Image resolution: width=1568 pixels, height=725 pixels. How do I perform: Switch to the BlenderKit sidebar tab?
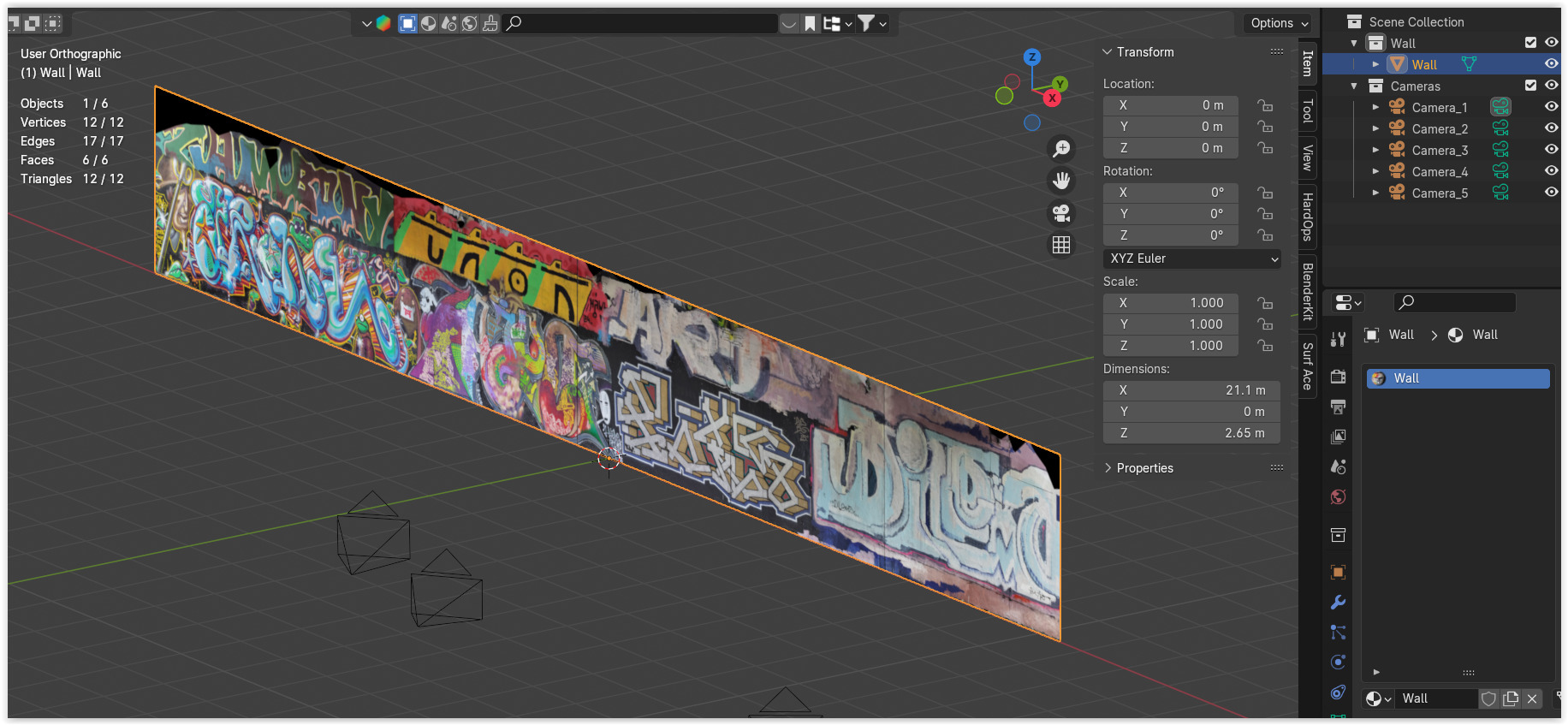pyautogui.click(x=1308, y=292)
